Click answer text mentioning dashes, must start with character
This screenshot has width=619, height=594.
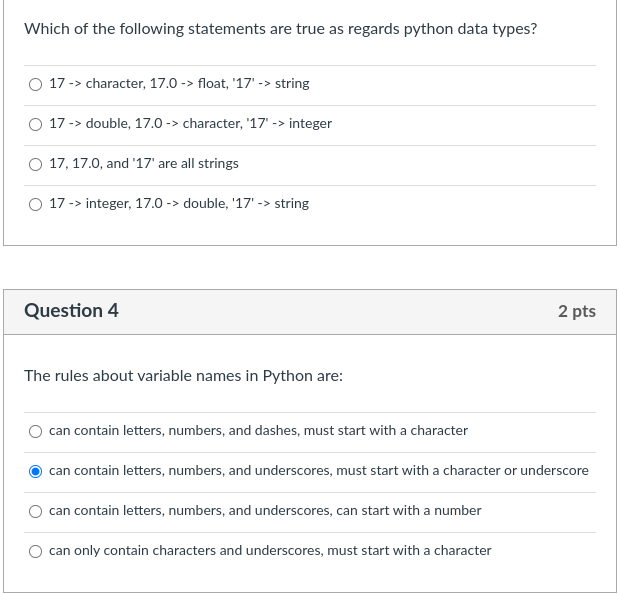258,430
